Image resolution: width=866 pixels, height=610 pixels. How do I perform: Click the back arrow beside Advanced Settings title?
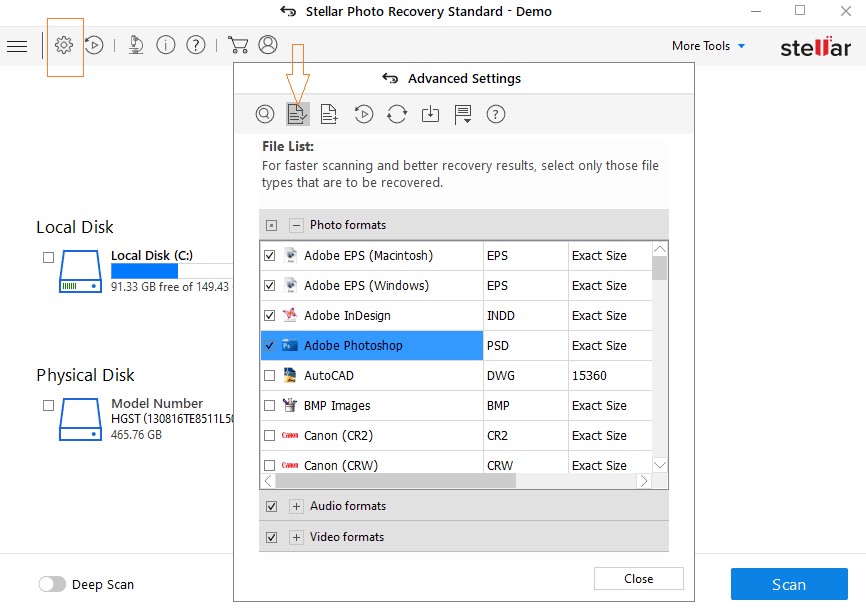390,78
